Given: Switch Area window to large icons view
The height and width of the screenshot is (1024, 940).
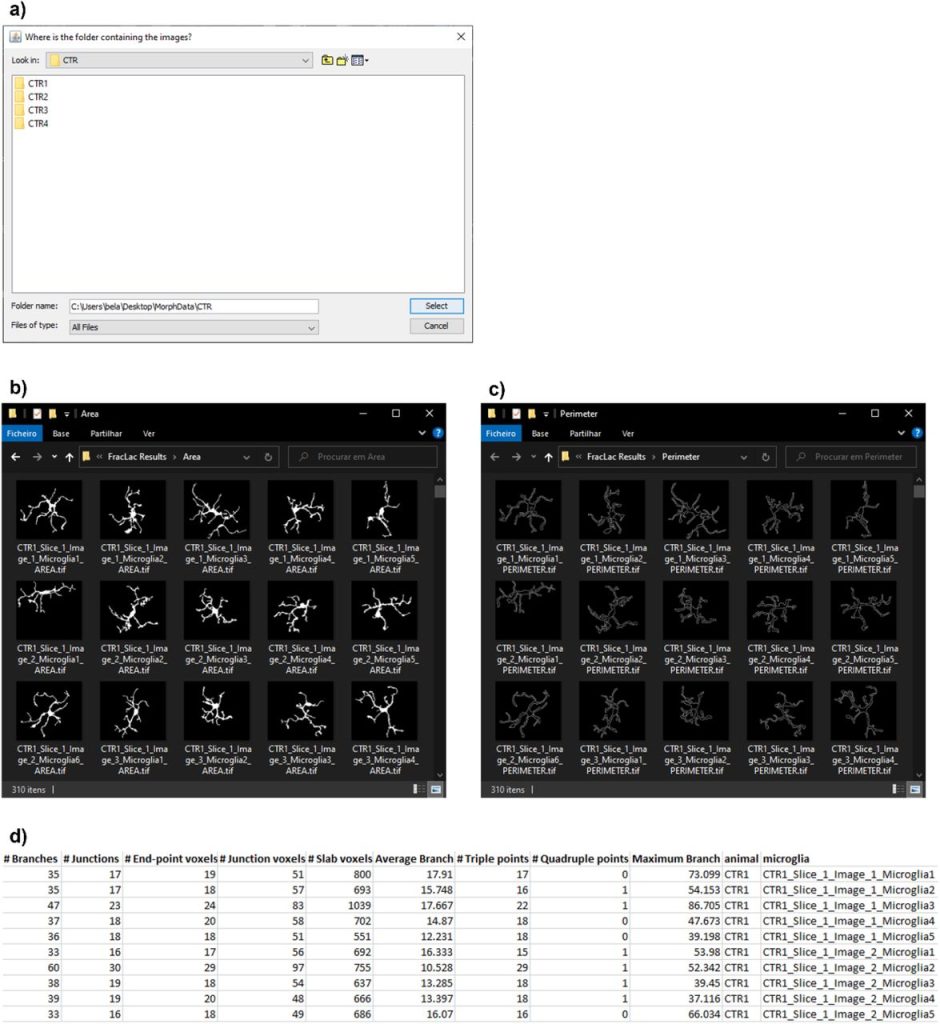Looking at the screenshot, I should pos(436,789).
